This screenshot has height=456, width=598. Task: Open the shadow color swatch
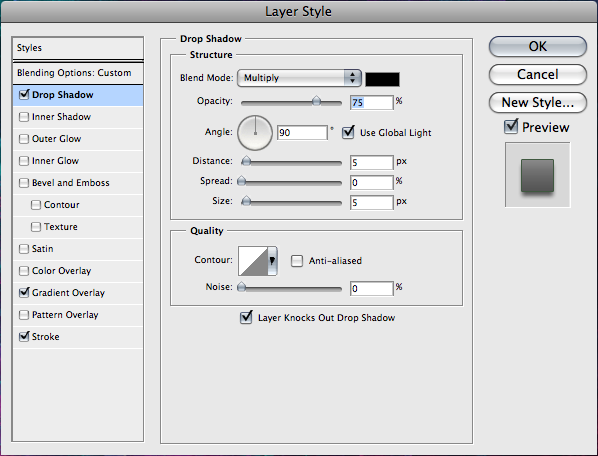tap(383, 79)
